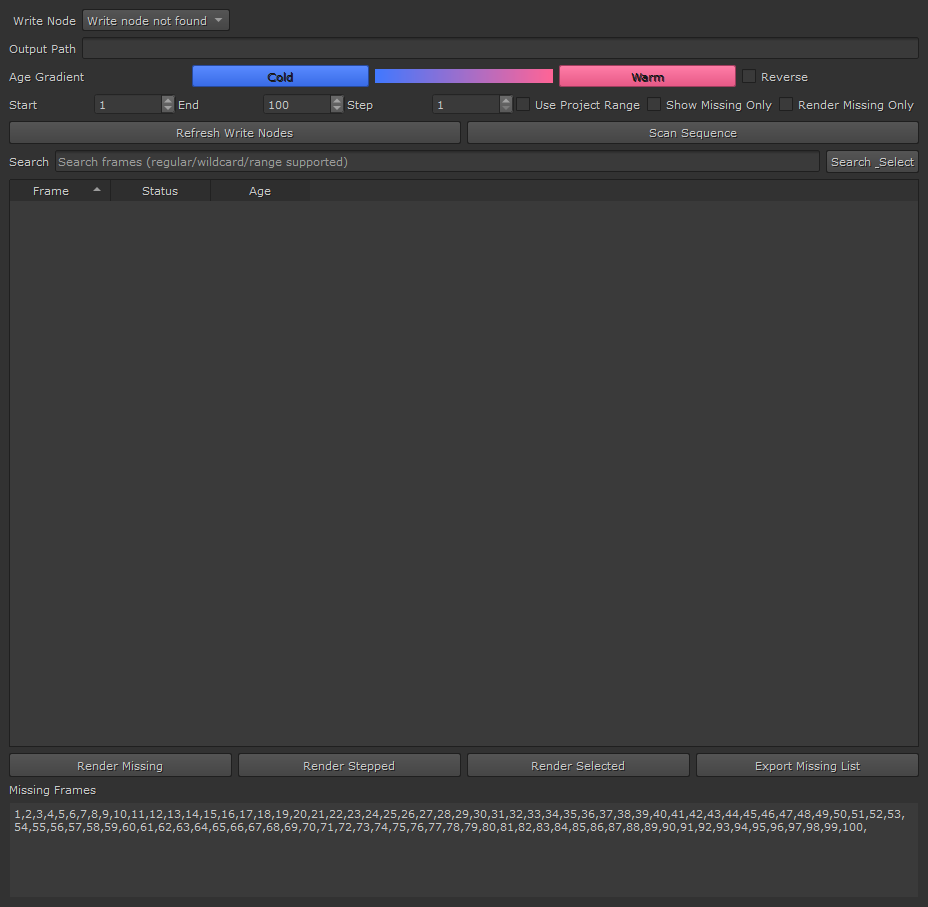Image resolution: width=928 pixels, height=907 pixels.
Task: Enable the Reverse checkbox
Action: 749,77
